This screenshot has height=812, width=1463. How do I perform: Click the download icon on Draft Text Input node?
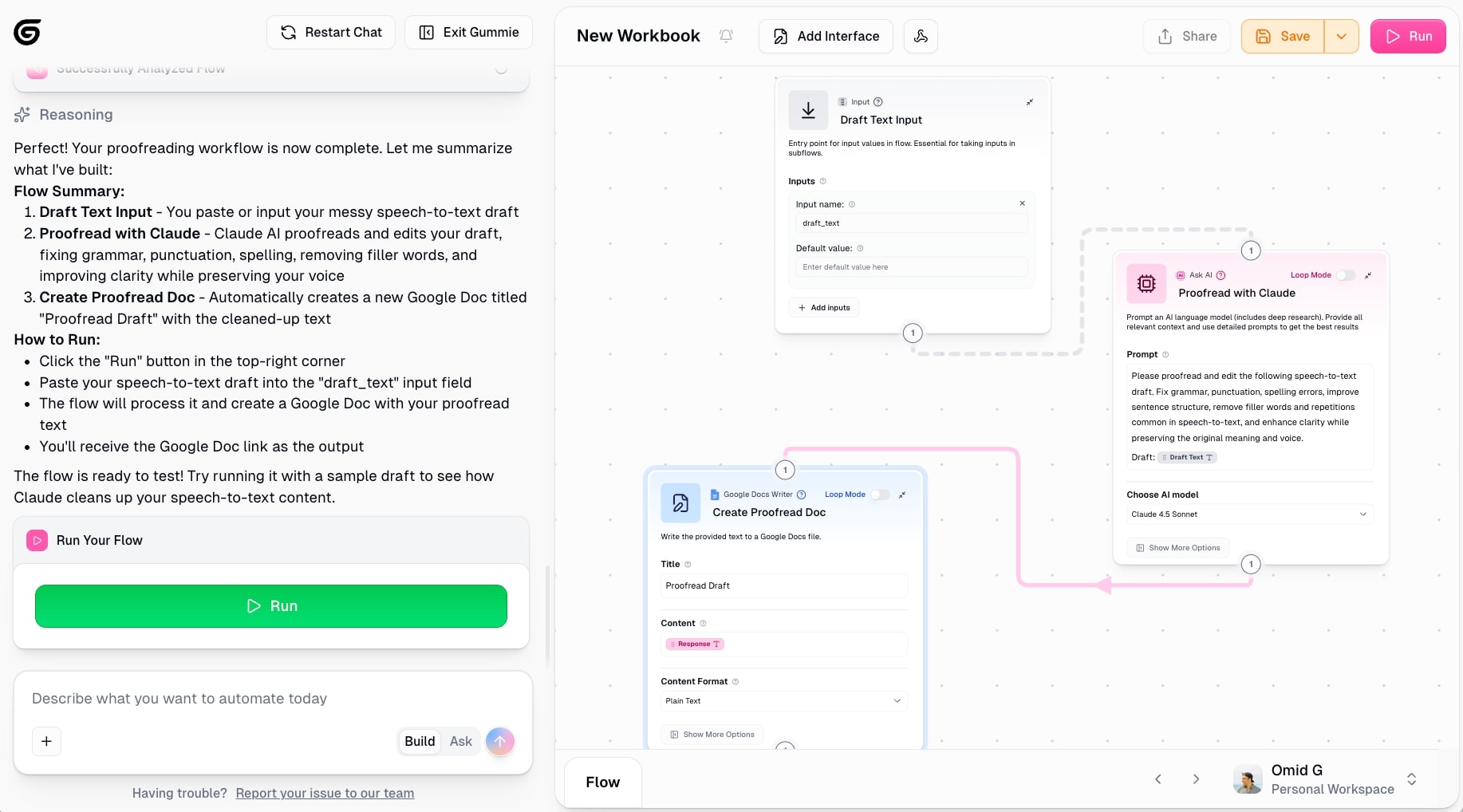pos(807,110)
